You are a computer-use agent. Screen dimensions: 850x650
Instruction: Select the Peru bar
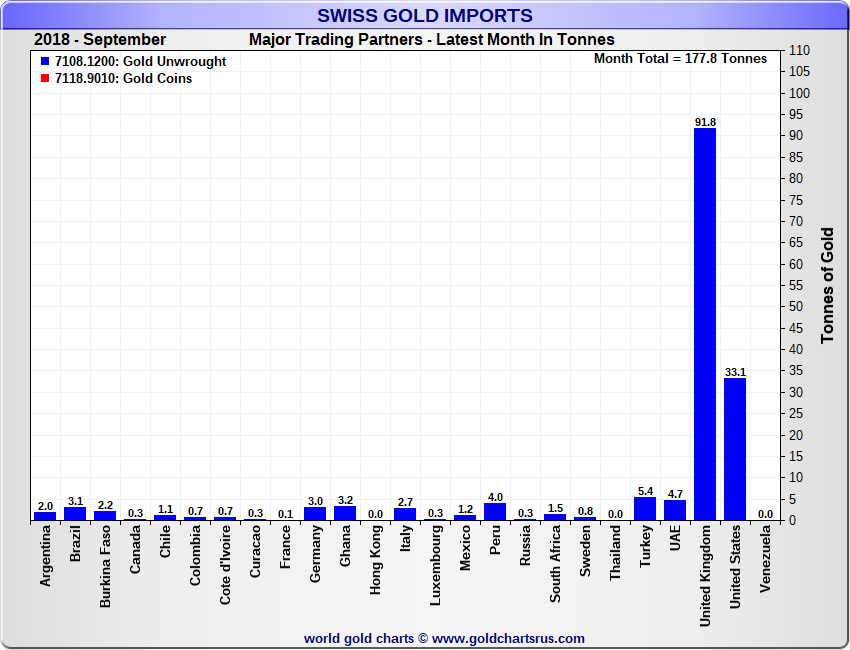pyautogui.click(x=495, y=512)
